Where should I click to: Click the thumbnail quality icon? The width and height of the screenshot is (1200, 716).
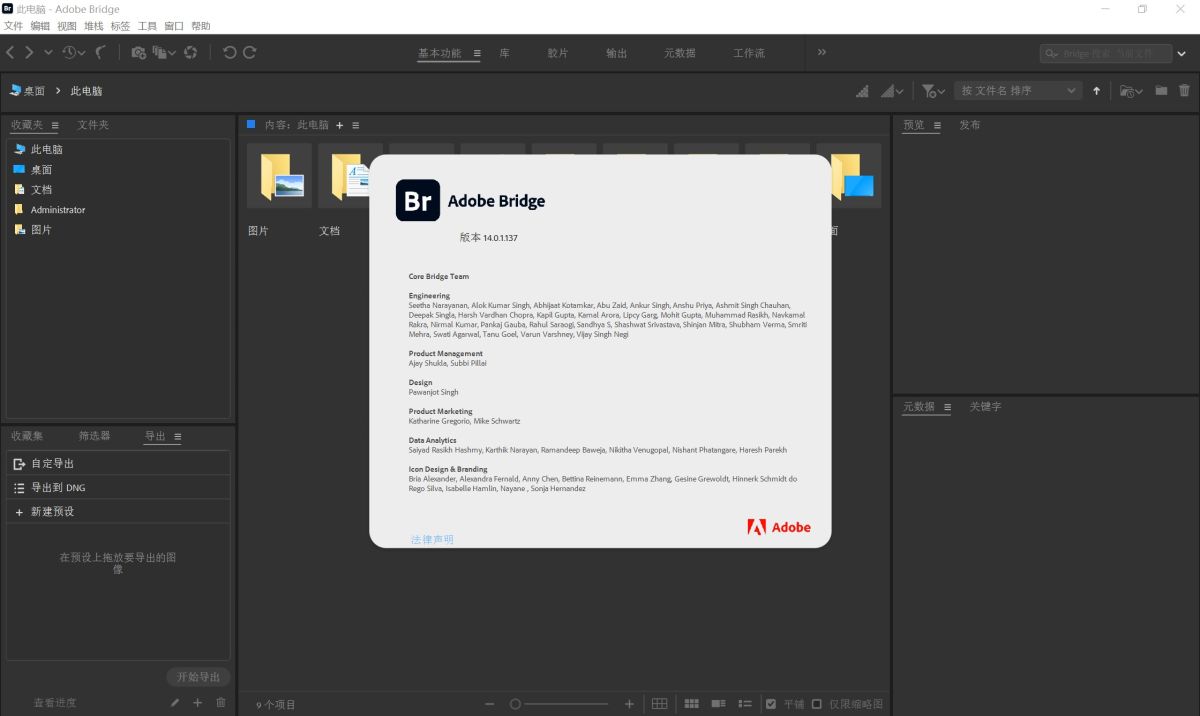[x=863, y=91]
